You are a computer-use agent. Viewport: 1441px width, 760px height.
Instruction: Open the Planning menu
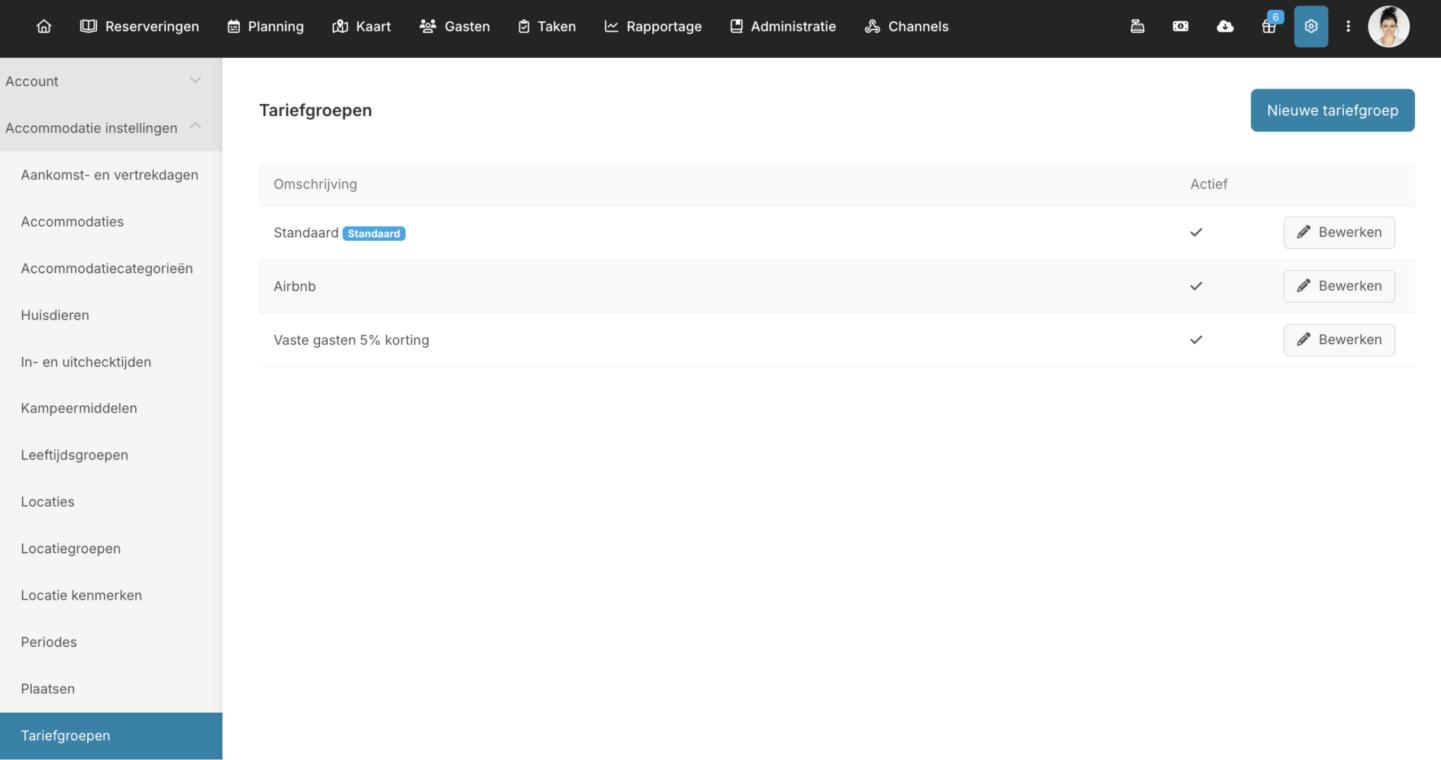coord(265,27)
